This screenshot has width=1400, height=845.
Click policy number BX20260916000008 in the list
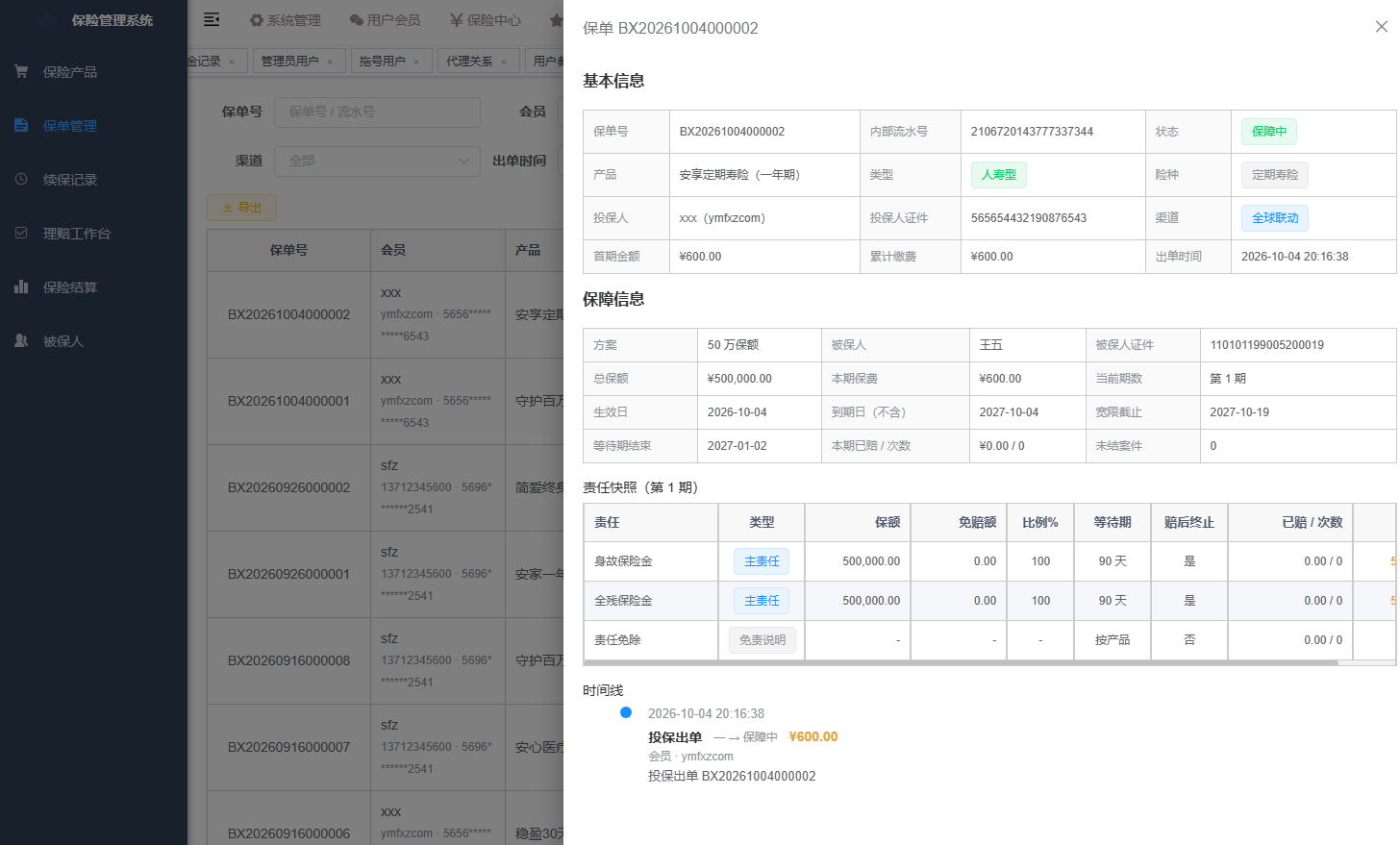[288, 660]
